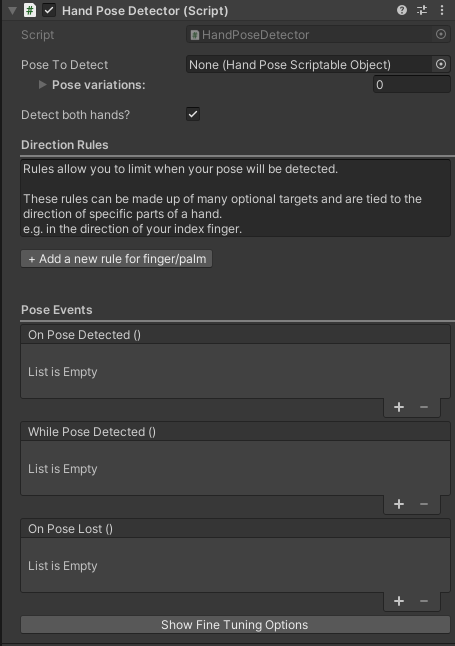Select the Pose variations count field
This screenshot has height=646, width=455.
click(x=411, y=84)
